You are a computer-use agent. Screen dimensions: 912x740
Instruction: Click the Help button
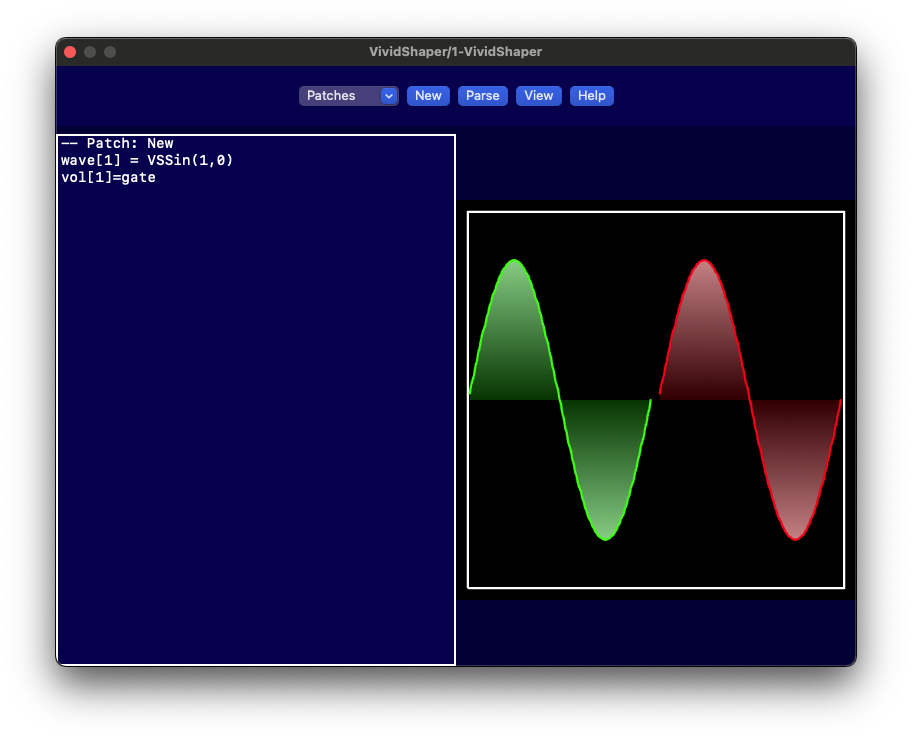(591, 96)
